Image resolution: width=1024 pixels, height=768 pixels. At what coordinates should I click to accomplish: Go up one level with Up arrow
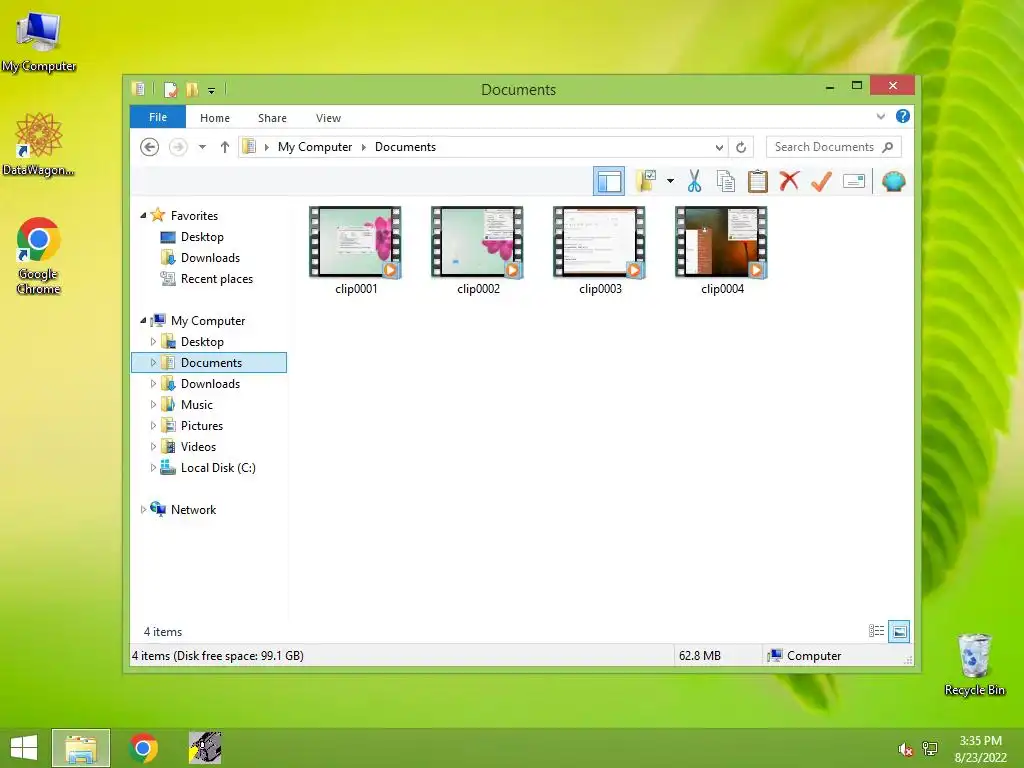(x=225, y=147)
